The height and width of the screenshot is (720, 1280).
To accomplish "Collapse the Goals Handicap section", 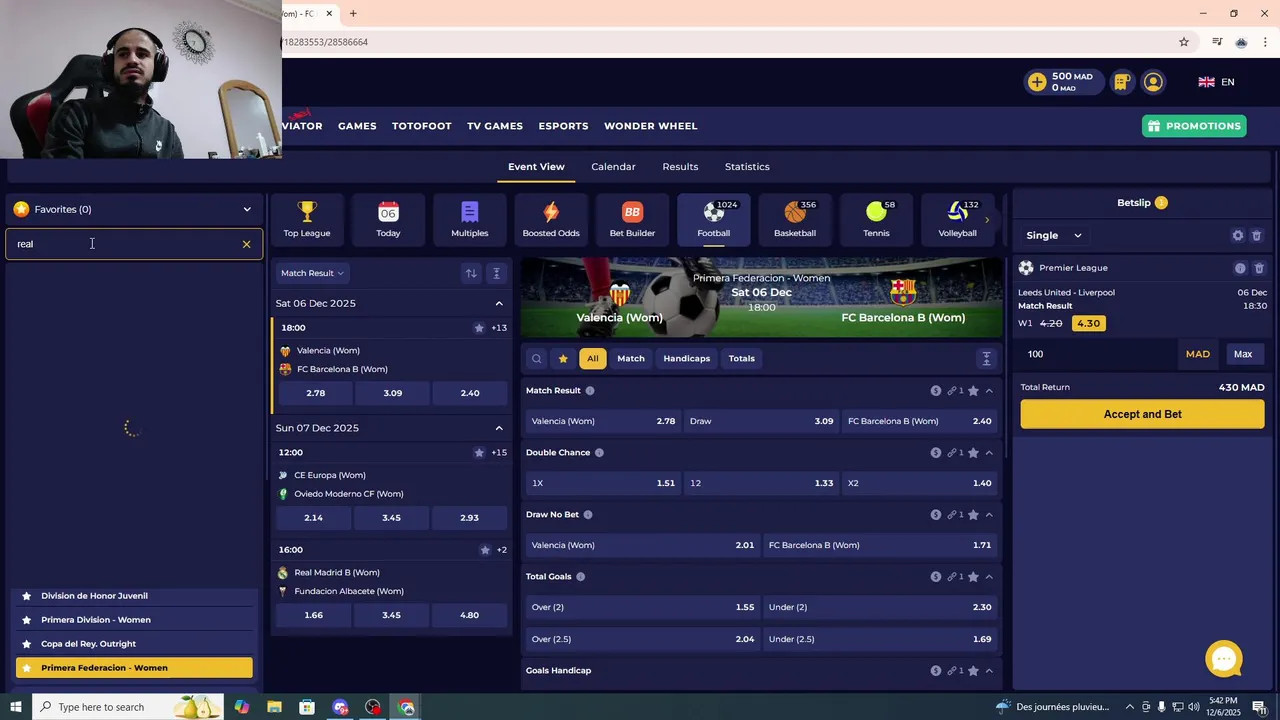I will (x=989, y=671).
